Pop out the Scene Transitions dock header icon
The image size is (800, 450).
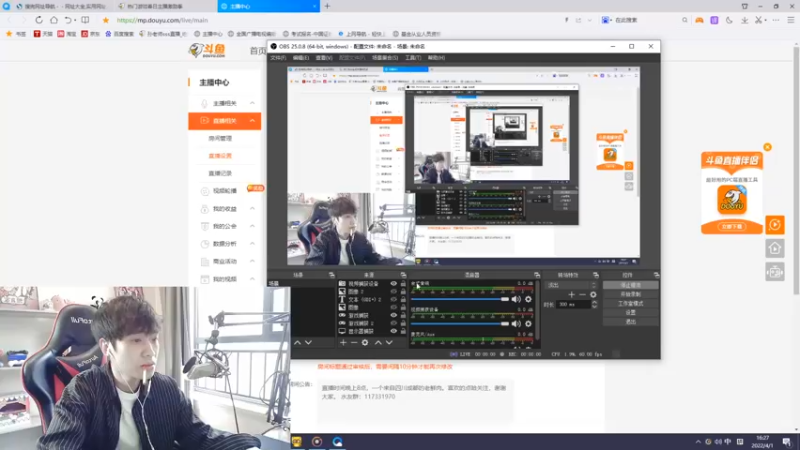595,275
